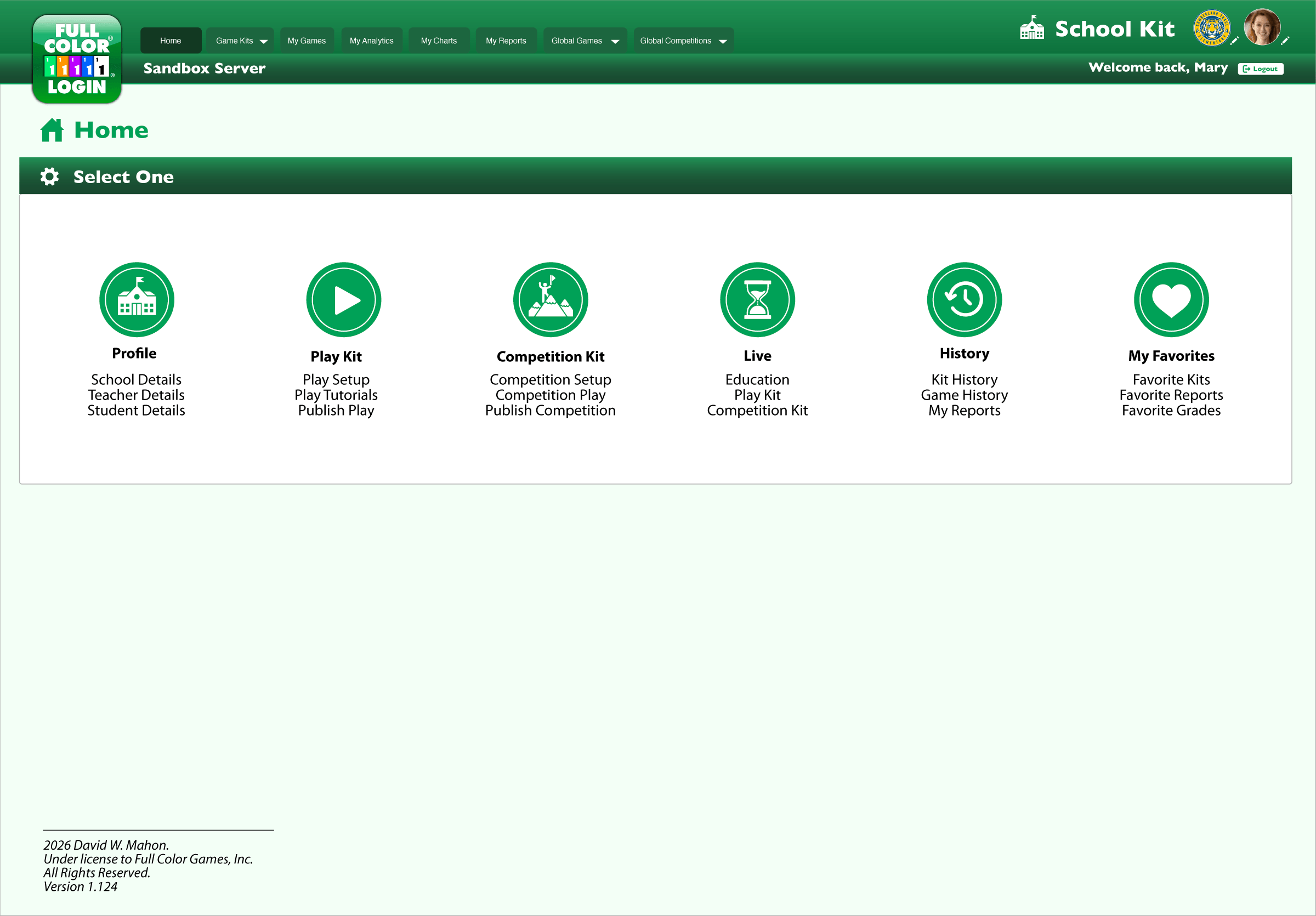This screenshot has height=916, width=1316.
Task: Open the My Charts tab
Action: [x=439, y=41]
